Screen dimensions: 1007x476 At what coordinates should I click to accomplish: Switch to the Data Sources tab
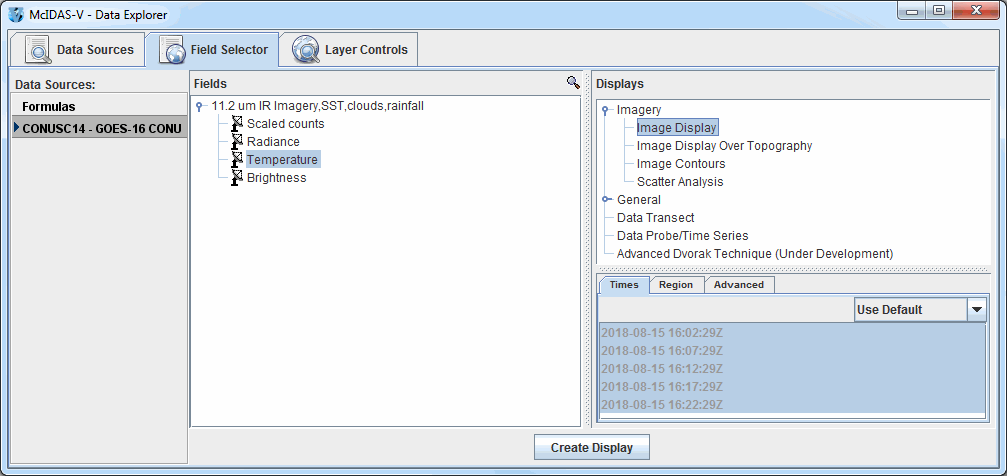tap(78, 49)
